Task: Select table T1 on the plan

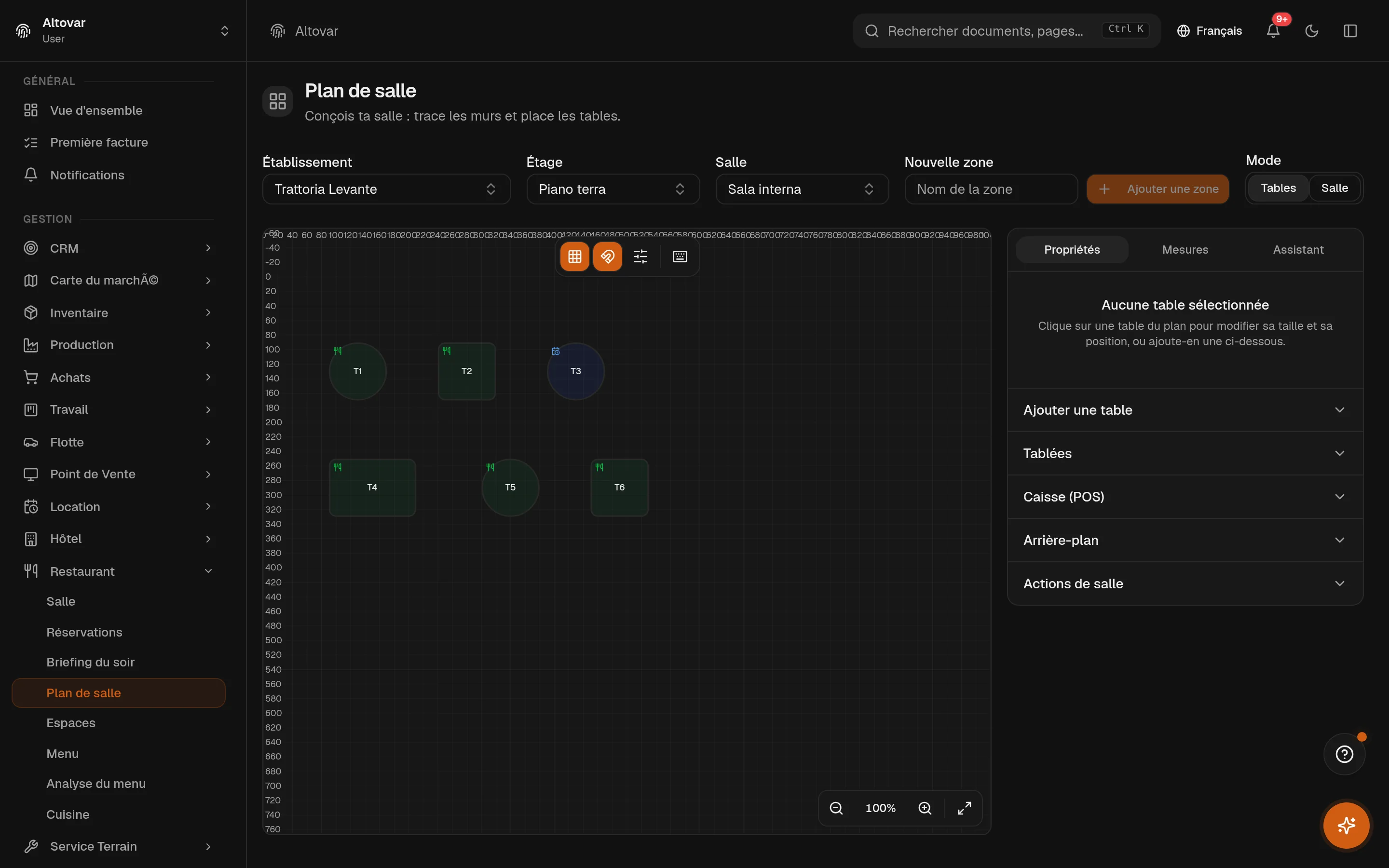Action: point(357,371)
